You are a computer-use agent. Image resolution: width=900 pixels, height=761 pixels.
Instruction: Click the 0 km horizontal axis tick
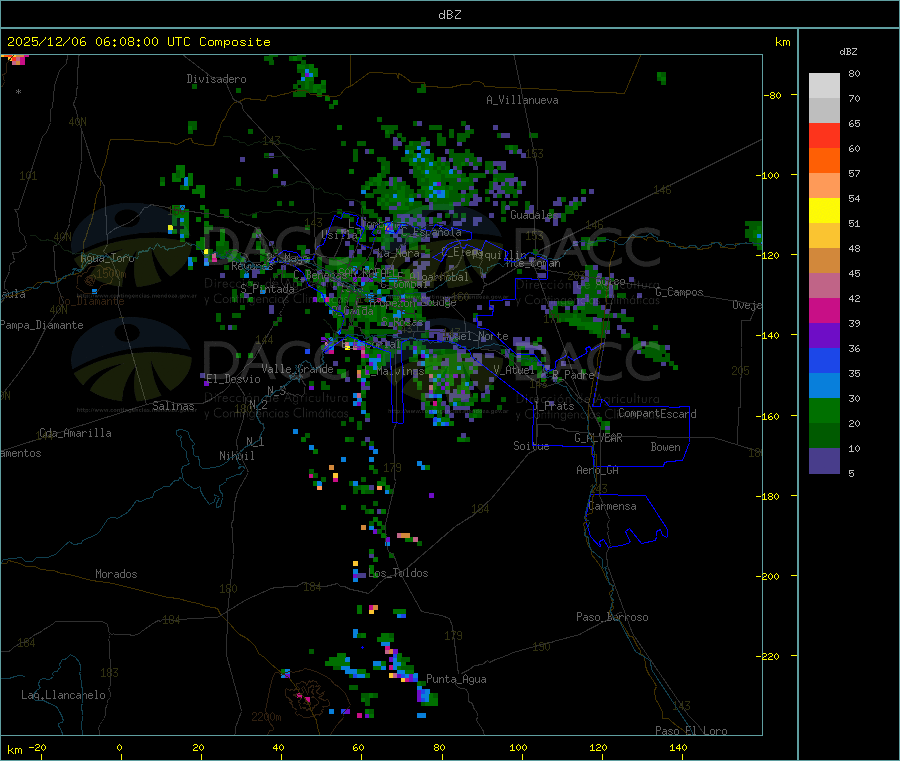pos(119,747)
